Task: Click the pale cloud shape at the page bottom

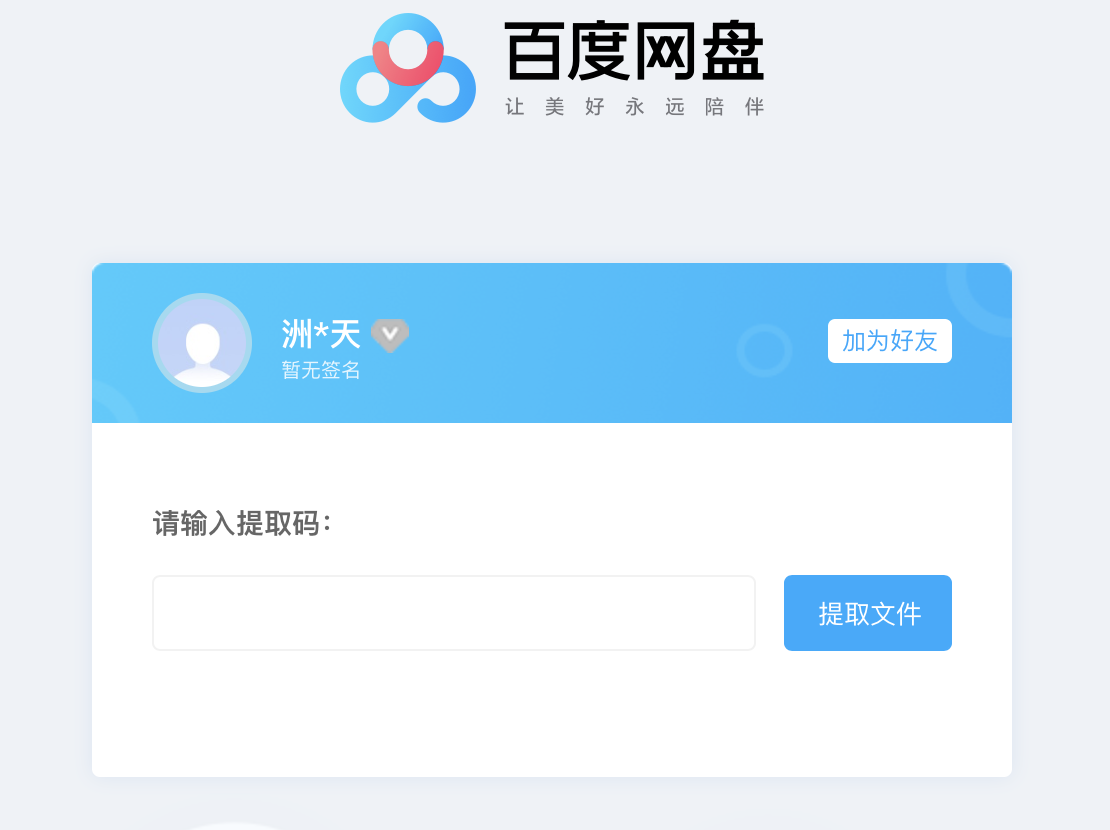Action: click(x=234, y=825)
